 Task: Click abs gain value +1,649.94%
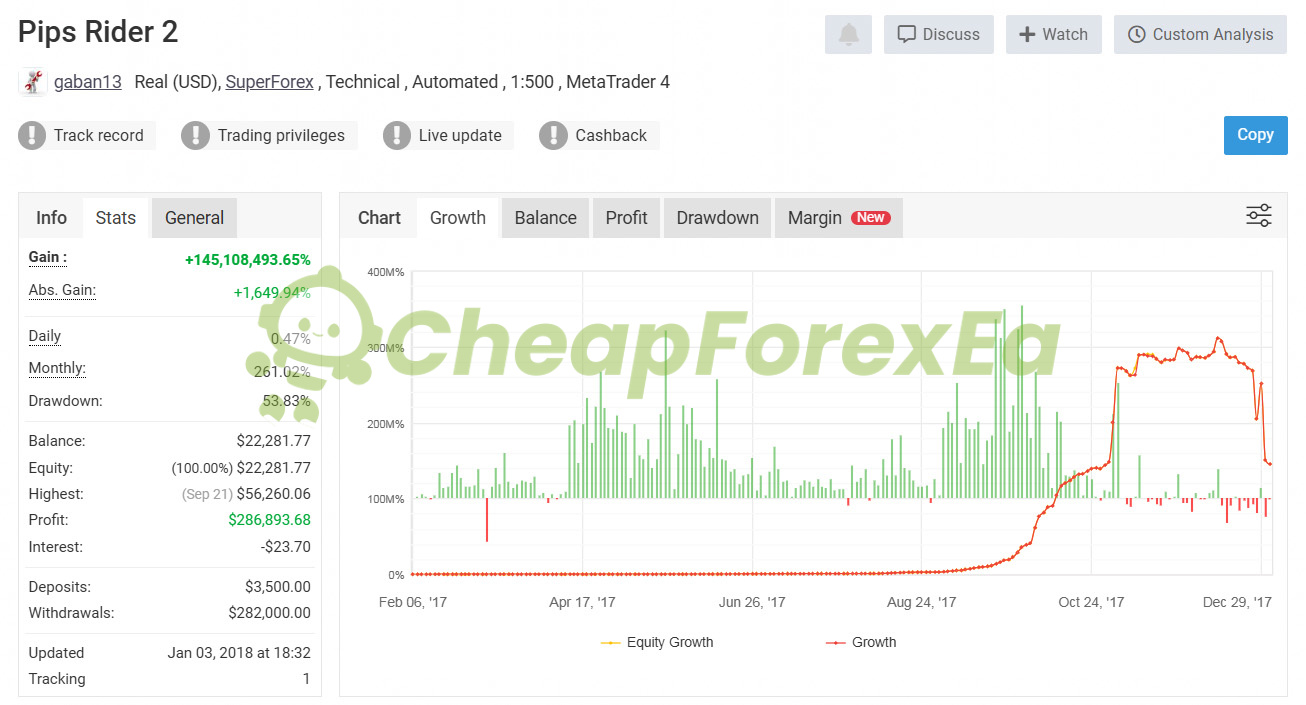pyautogui.click(x=272, y=293)
